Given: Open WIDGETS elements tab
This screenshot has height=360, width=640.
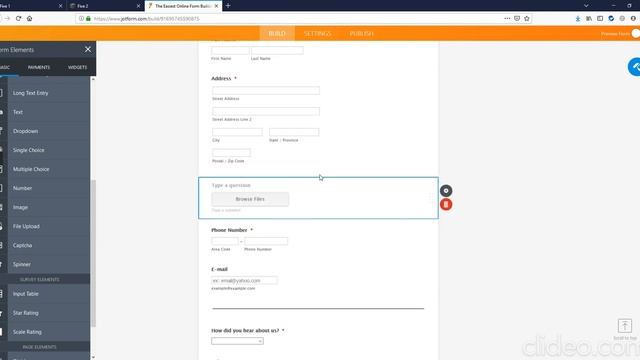Looking at the screenshot, I should (78, 67).
